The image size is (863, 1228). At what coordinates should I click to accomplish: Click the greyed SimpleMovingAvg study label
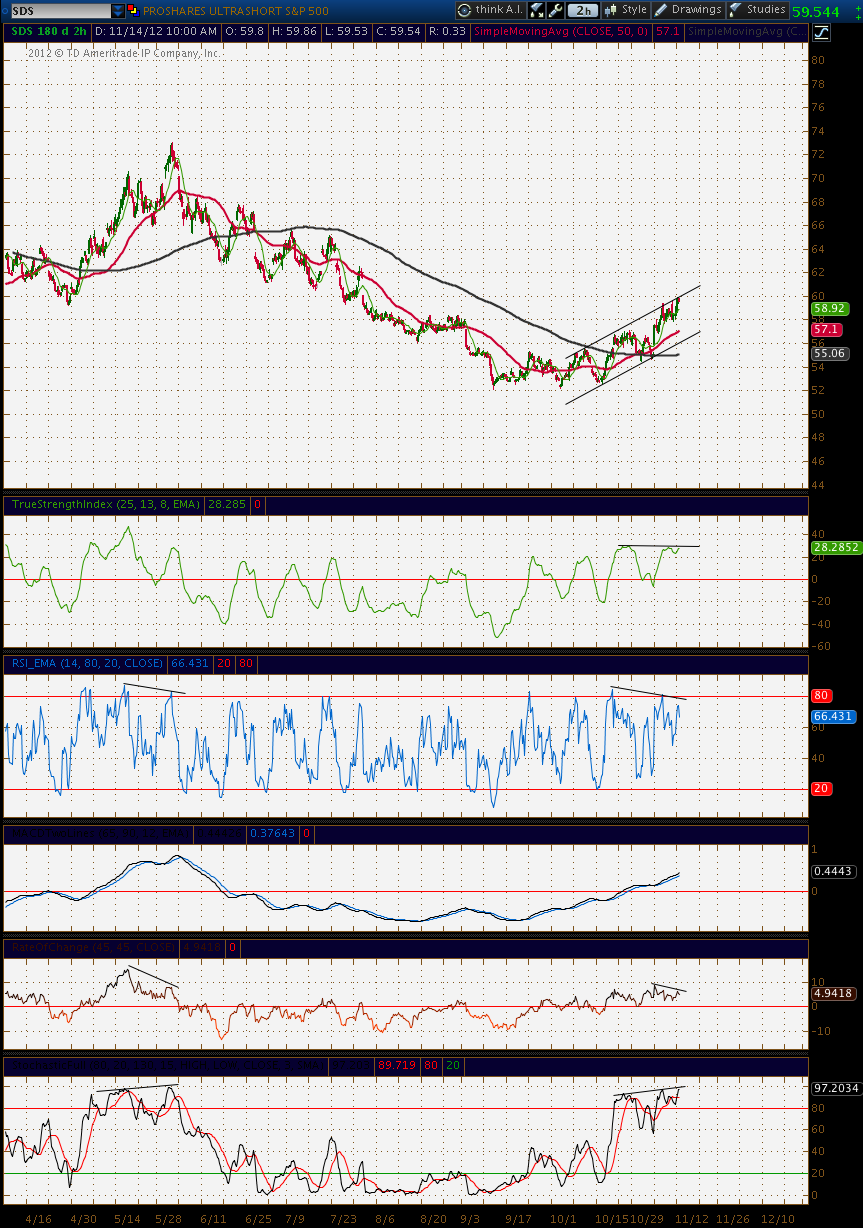pos(745,32)
